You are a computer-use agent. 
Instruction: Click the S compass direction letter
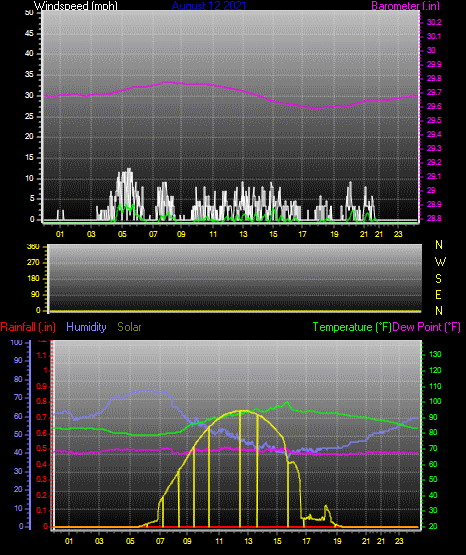[438, 279]
